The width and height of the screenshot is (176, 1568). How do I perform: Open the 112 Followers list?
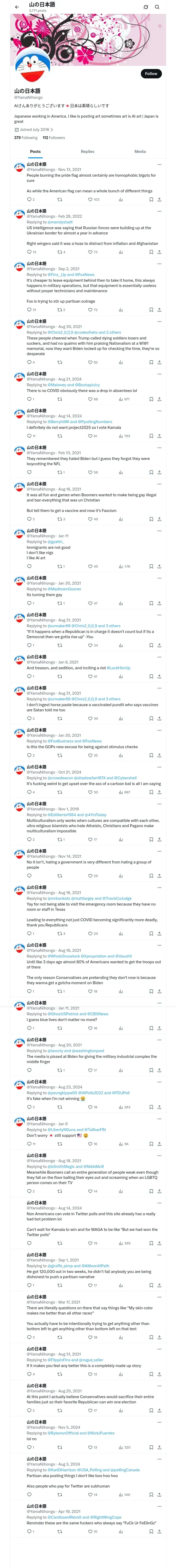53,137
